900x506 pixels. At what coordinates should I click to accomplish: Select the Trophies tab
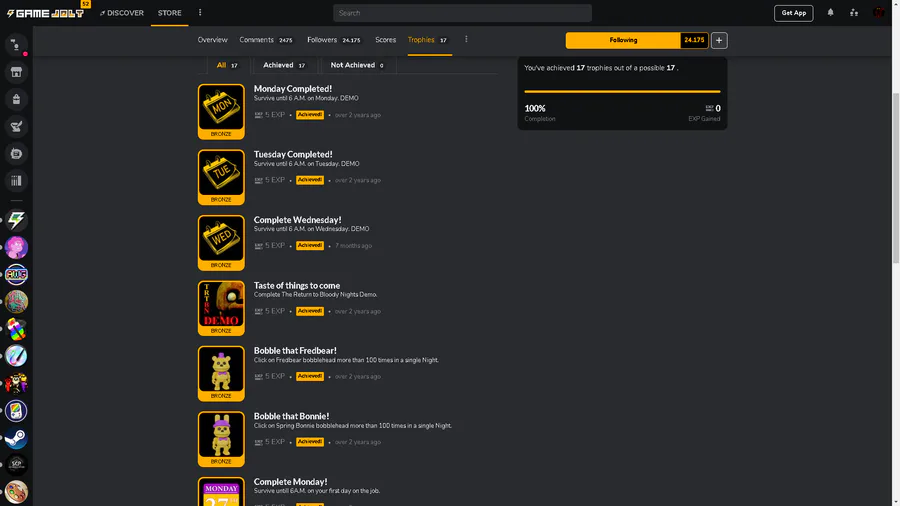click(x=427, y=40)
